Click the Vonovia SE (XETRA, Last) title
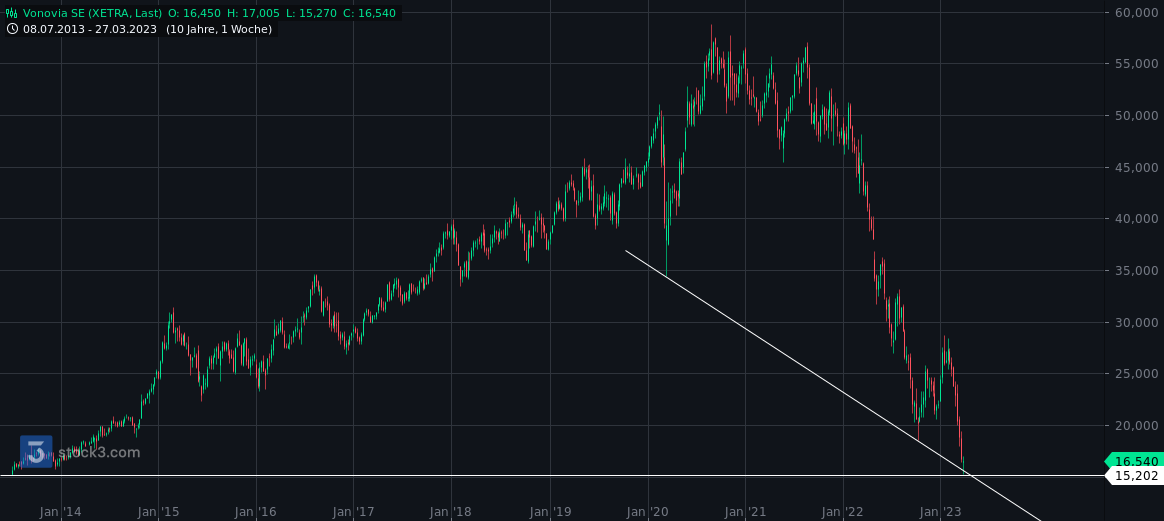1164x521 pixels. [x=92, y=13]
